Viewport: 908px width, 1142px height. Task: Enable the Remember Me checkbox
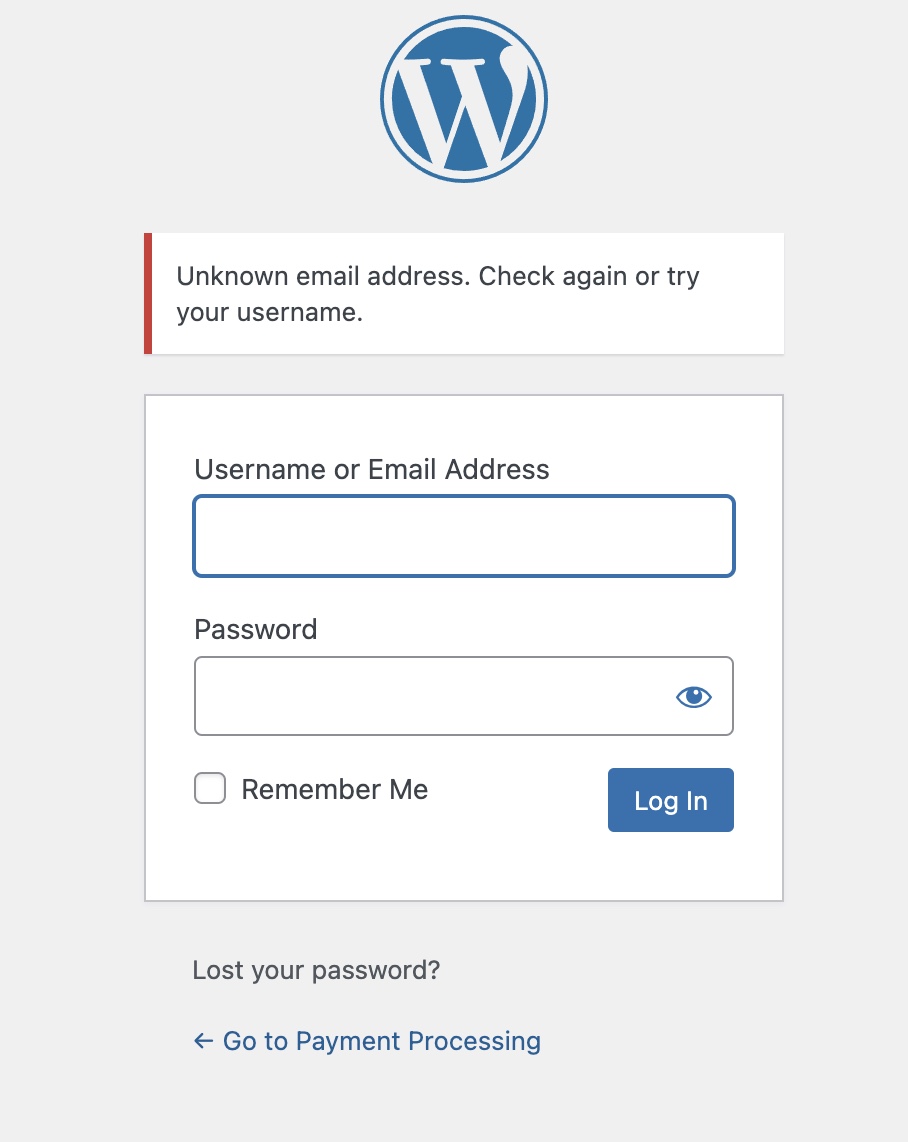point(210,789)
